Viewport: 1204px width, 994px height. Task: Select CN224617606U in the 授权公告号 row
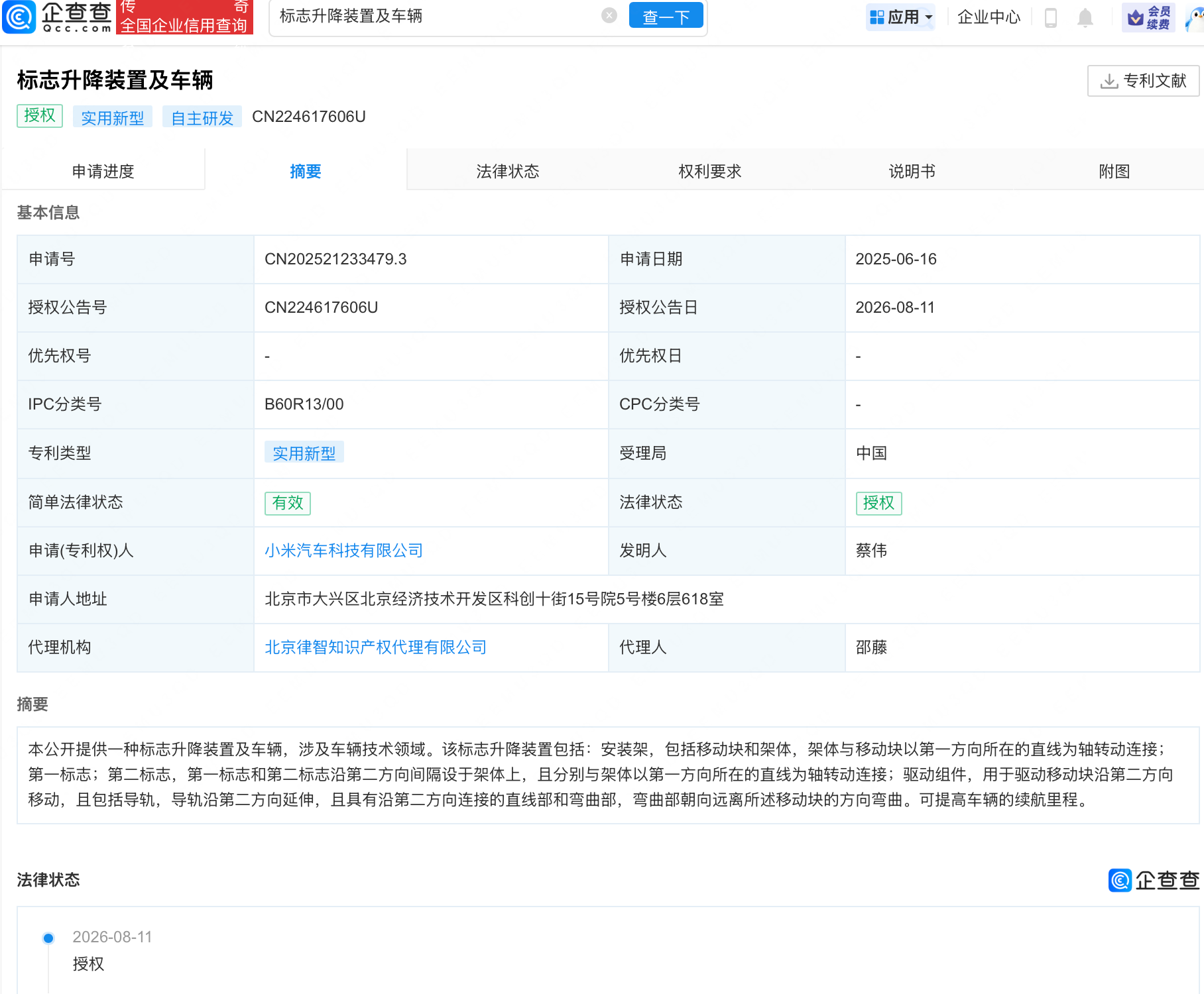[x=321, y=307]
